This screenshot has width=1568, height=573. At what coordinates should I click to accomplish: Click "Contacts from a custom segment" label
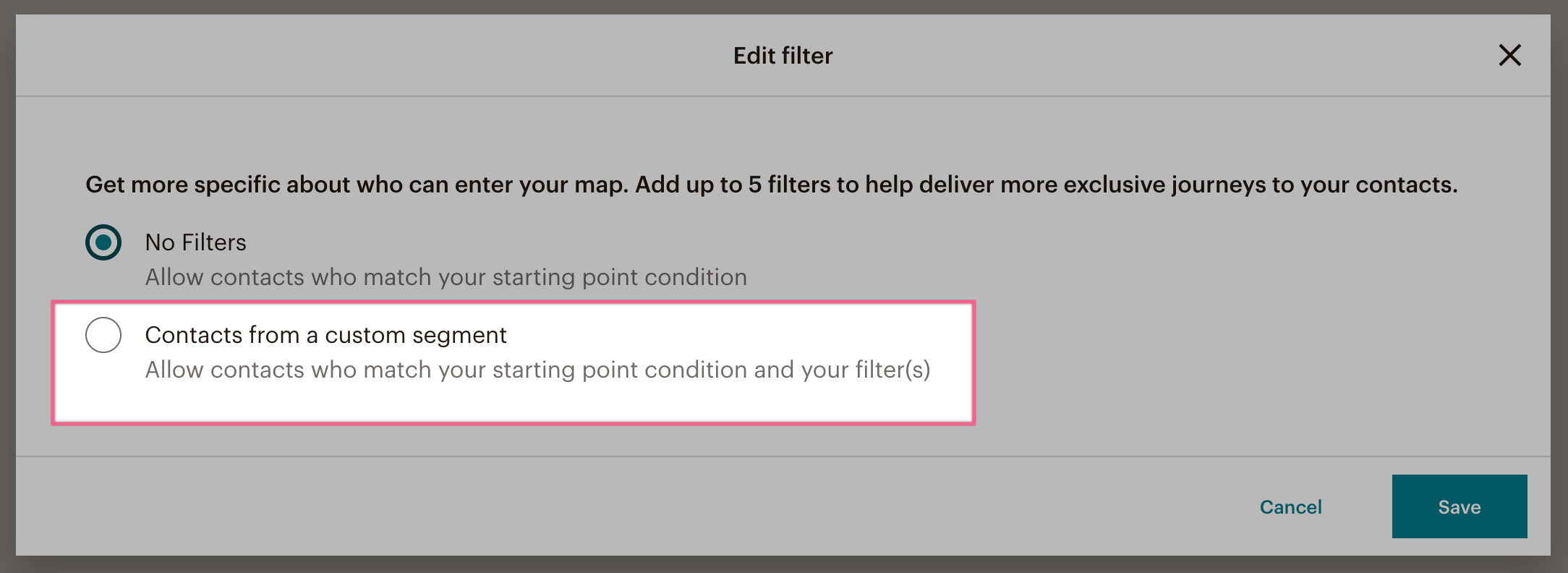(x=325, y=335)
